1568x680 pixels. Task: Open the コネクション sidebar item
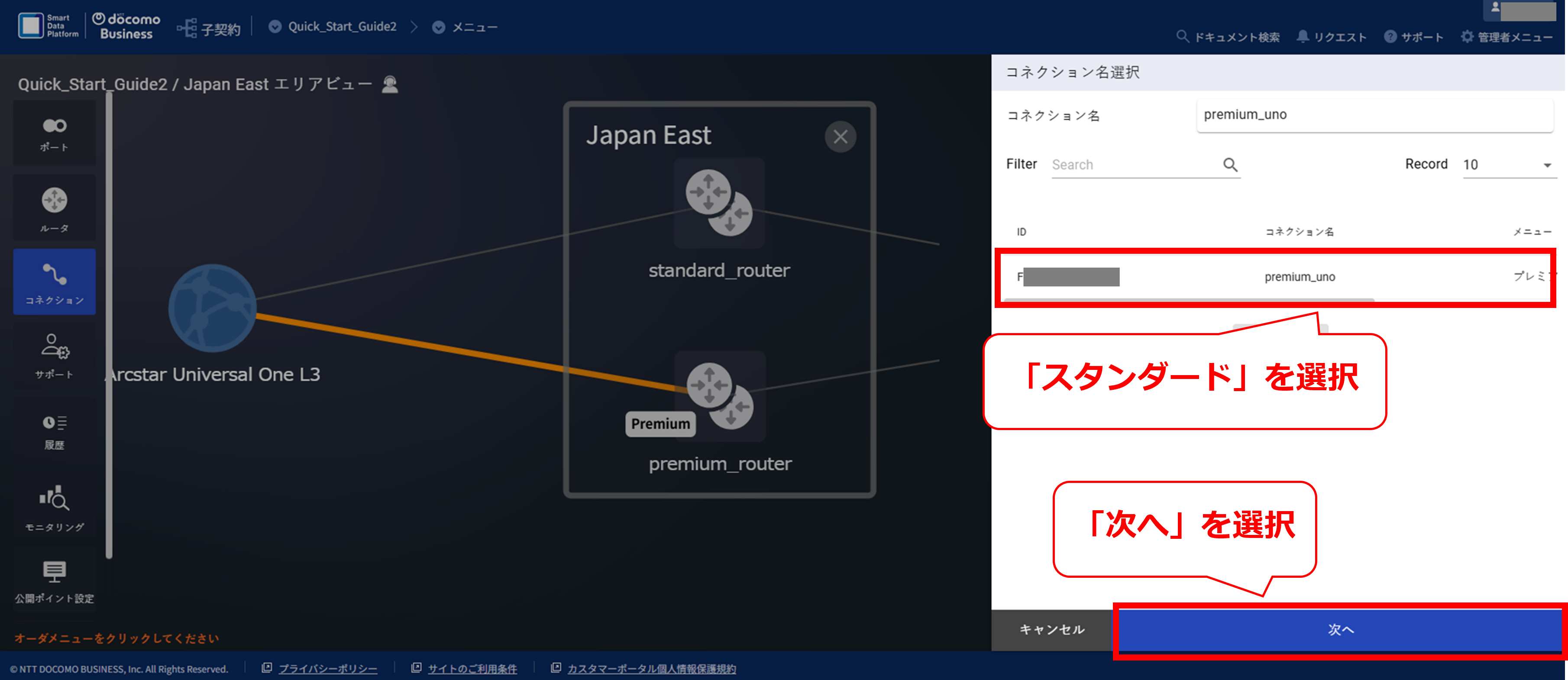pos(54,282)
